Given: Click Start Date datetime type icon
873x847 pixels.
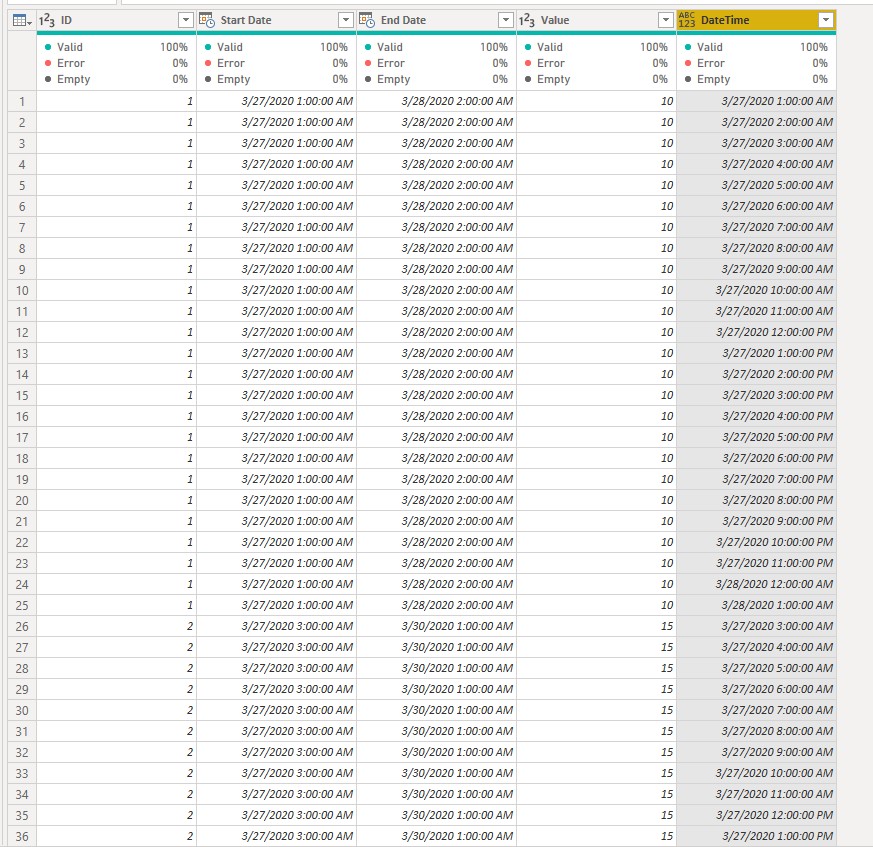Looking at the screenshot, I should click(x=207, y=21).
